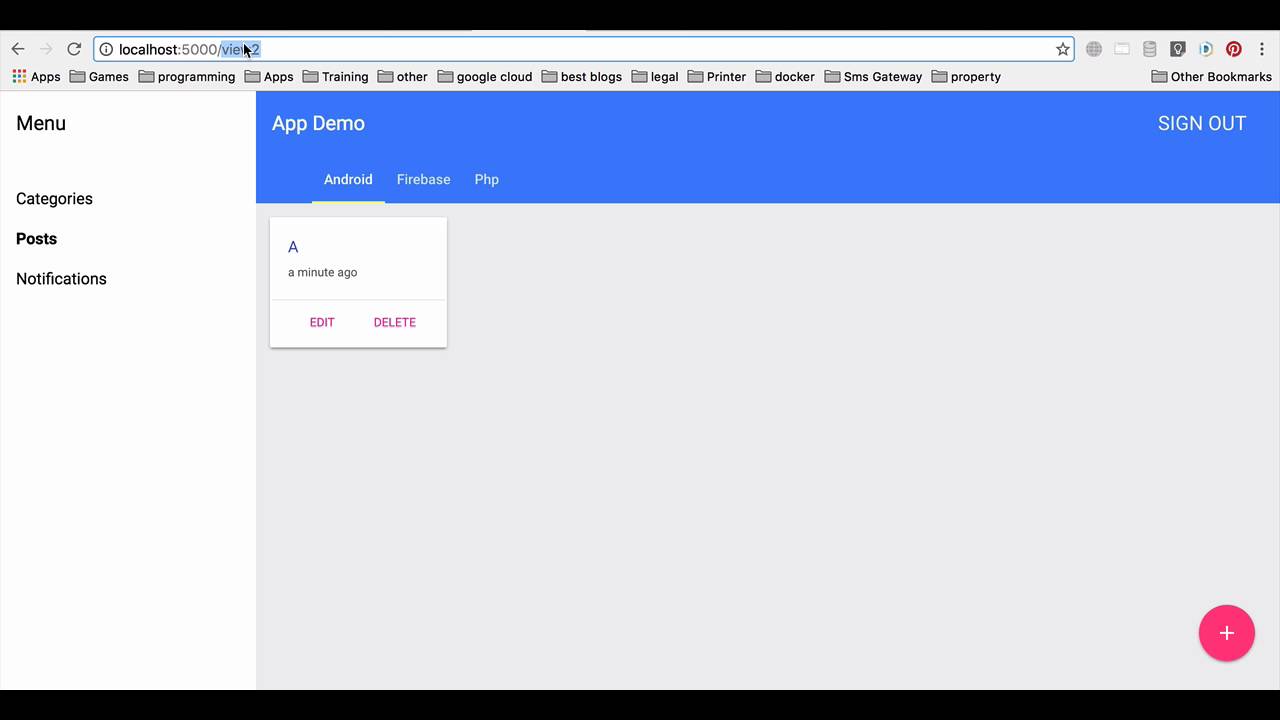Click the 'a minute ago' timestamp

pyautogui.click(x=322, y=272)
